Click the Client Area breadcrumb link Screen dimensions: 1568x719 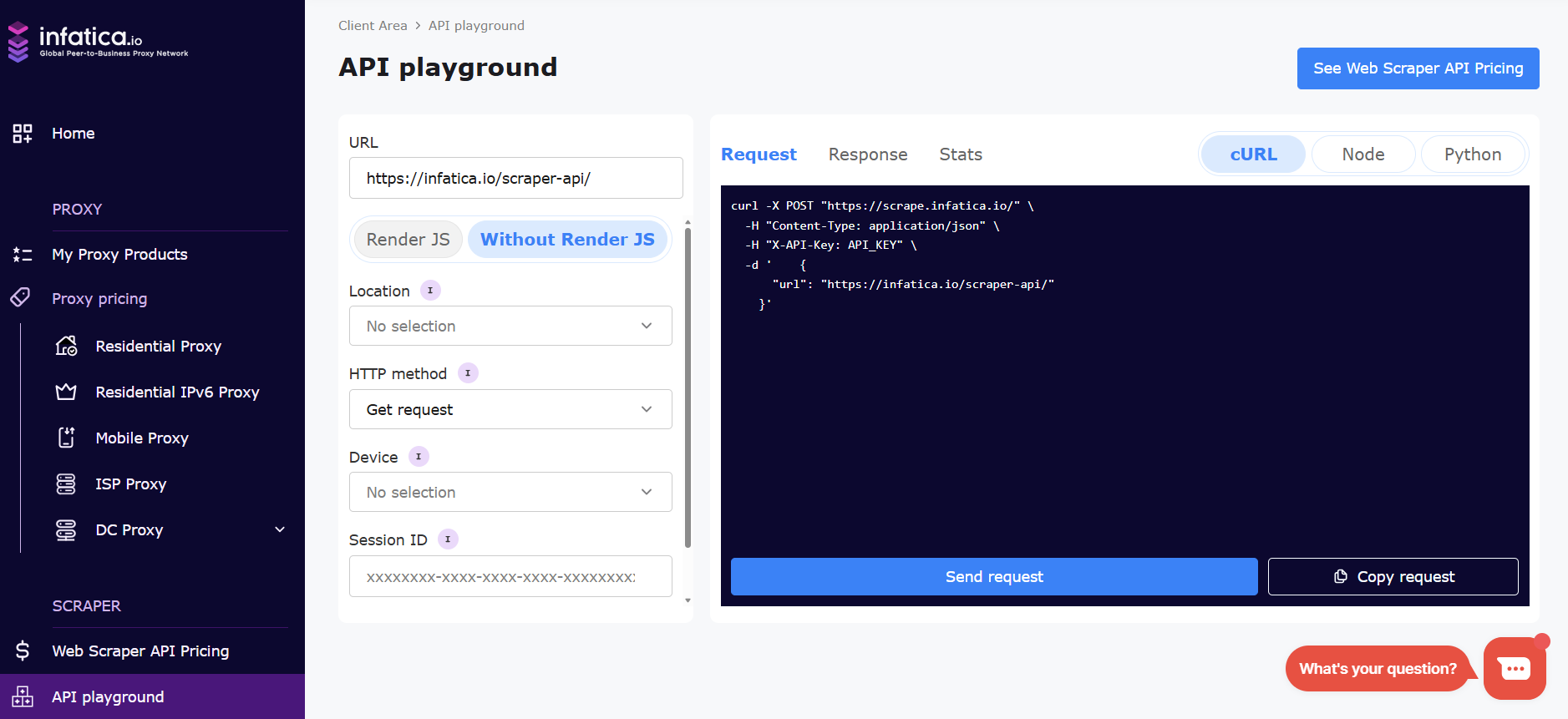click(x=373, y=26)
